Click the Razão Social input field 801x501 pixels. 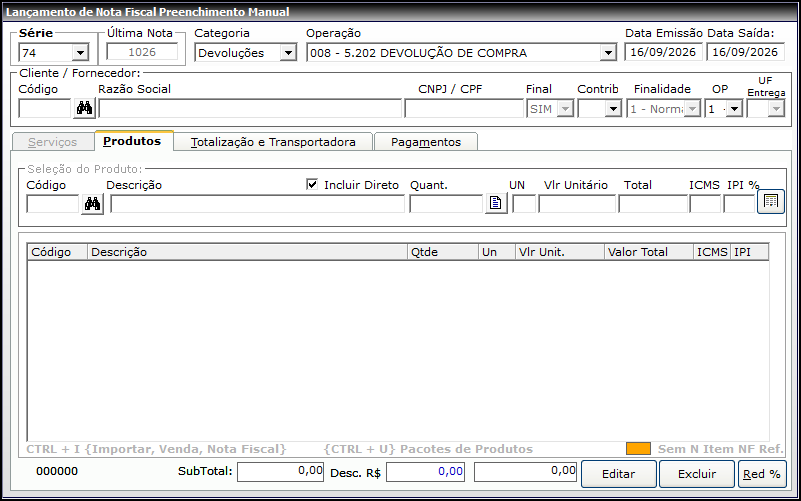coord(250,108)
